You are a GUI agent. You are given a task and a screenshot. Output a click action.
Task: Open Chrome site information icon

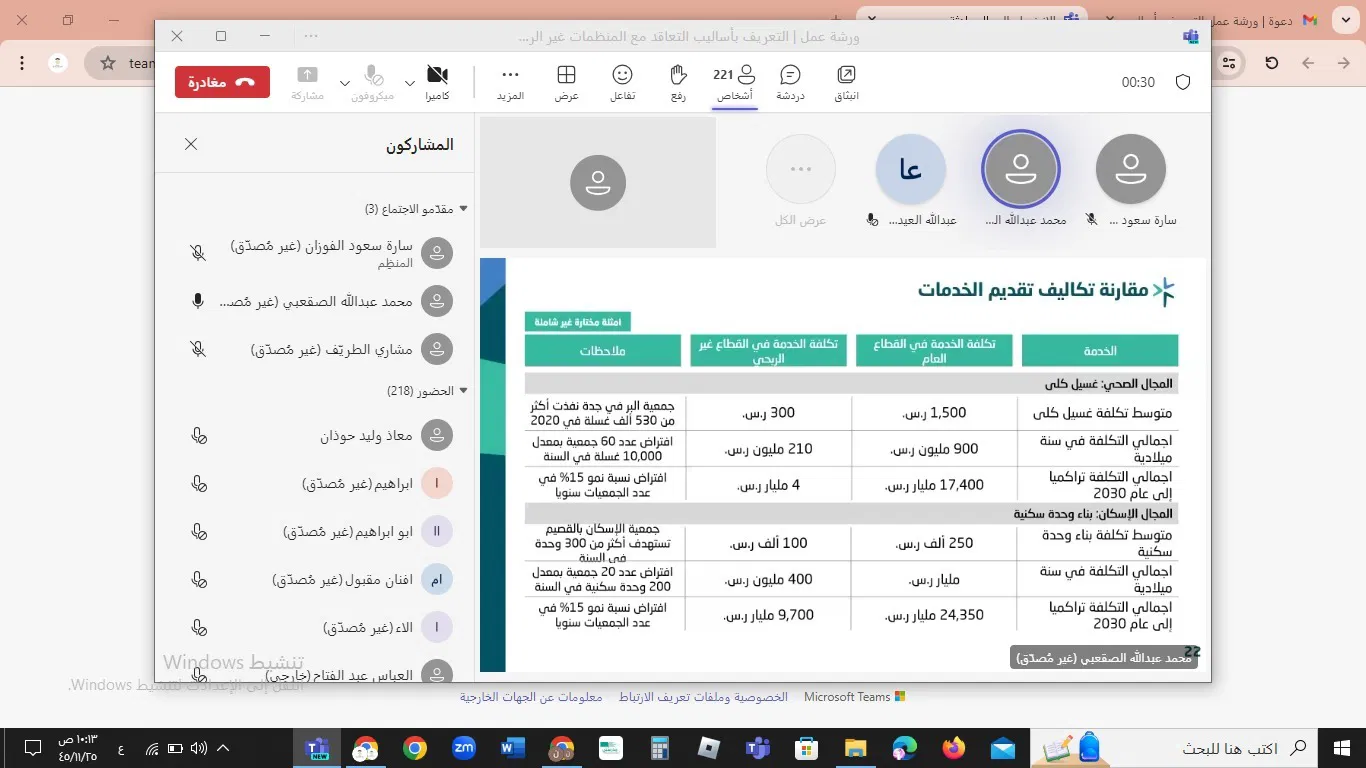1229,63
